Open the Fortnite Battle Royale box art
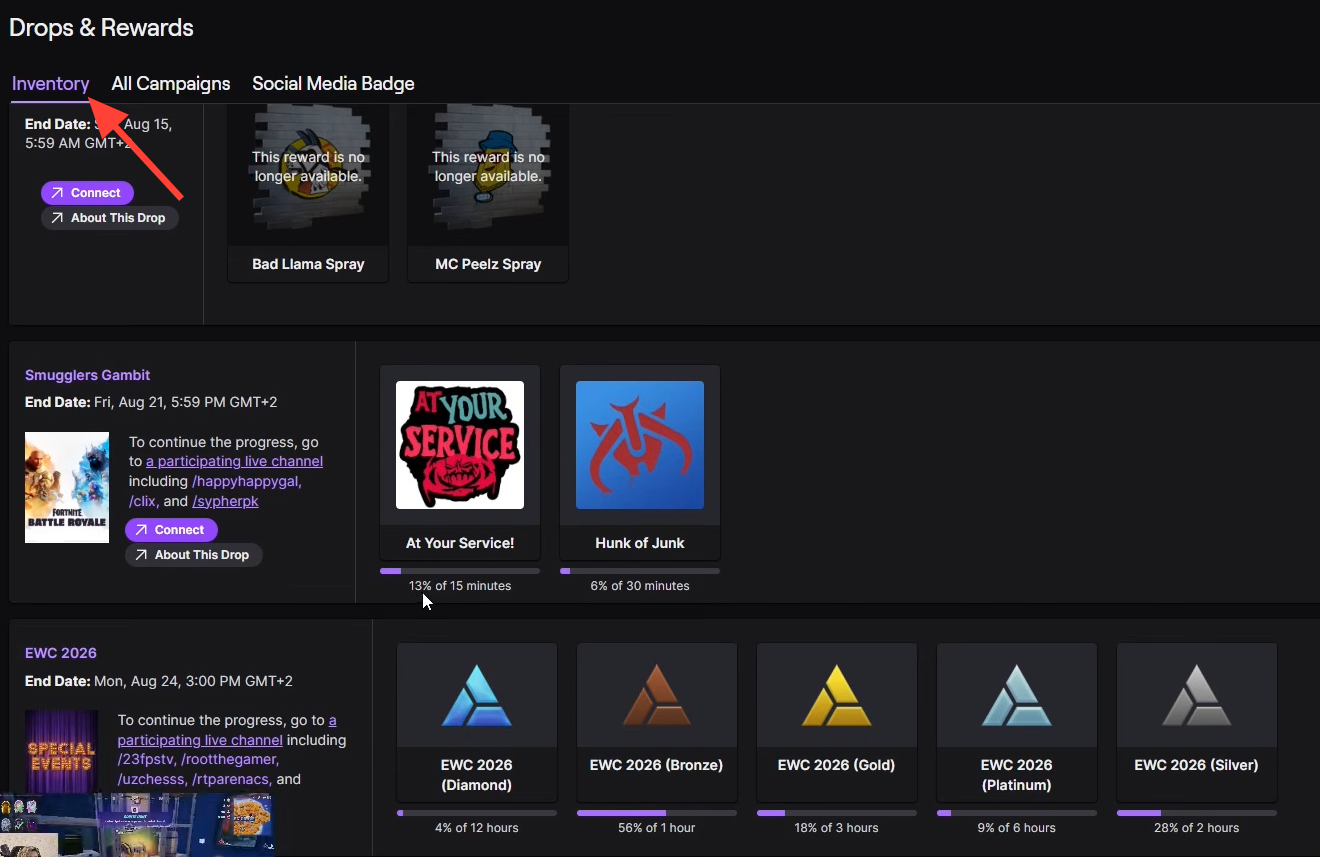This screenshot has height=857, width=1320. [67, 487]
